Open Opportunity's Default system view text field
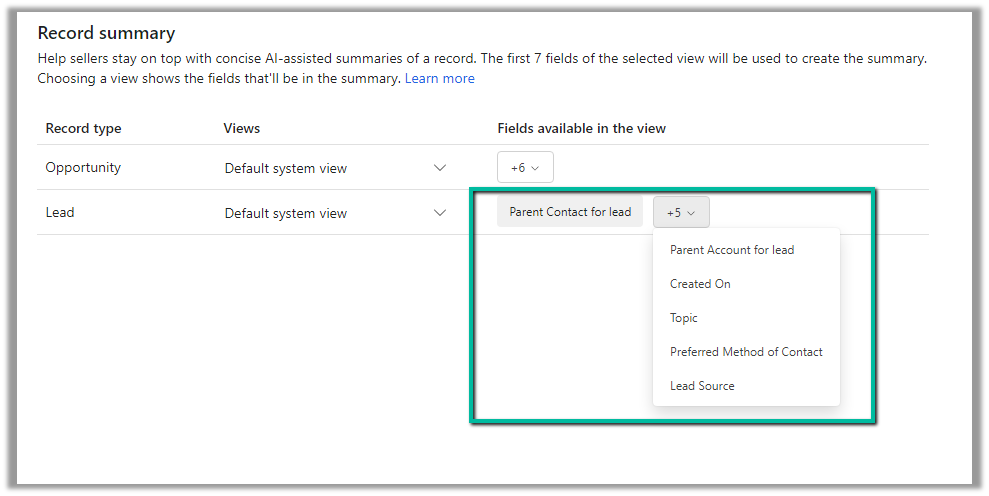 [x=286, y=169]
